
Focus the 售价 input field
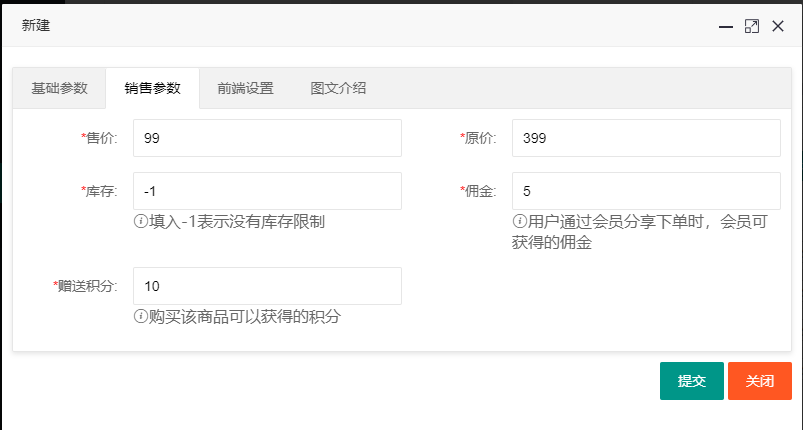point(267,138)
